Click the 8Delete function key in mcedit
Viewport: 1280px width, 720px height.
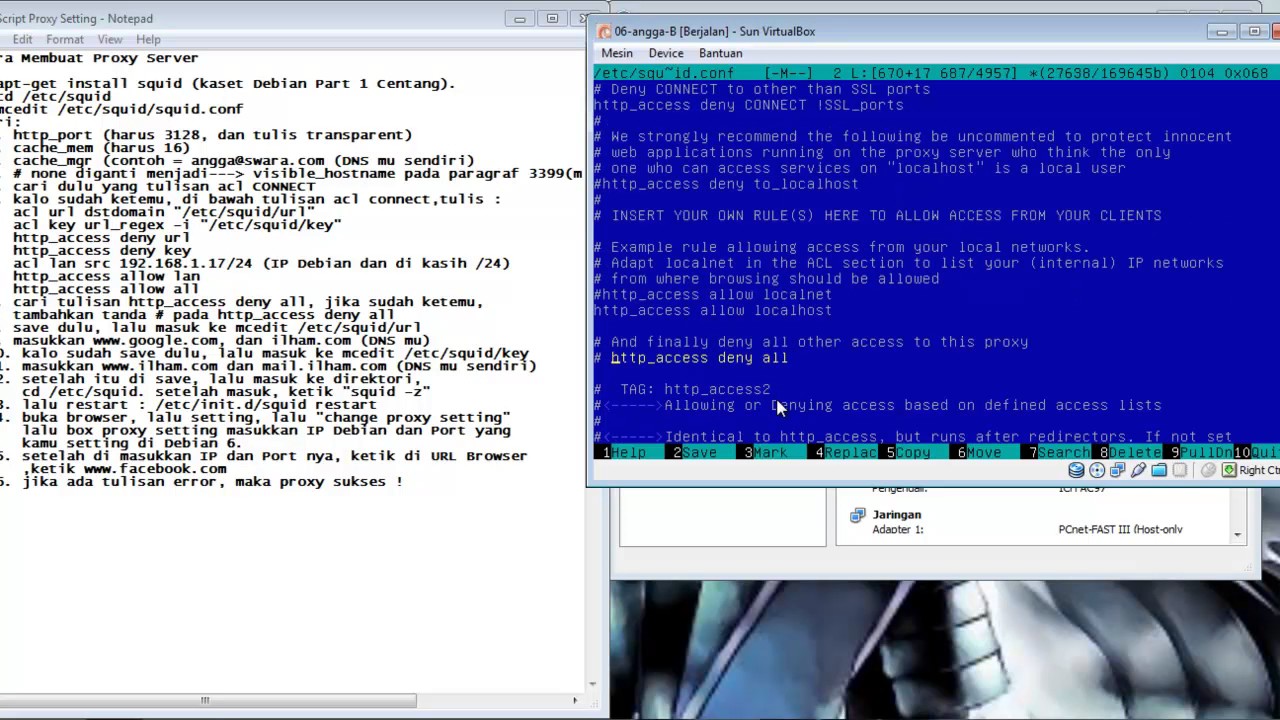pos(1130,453)
